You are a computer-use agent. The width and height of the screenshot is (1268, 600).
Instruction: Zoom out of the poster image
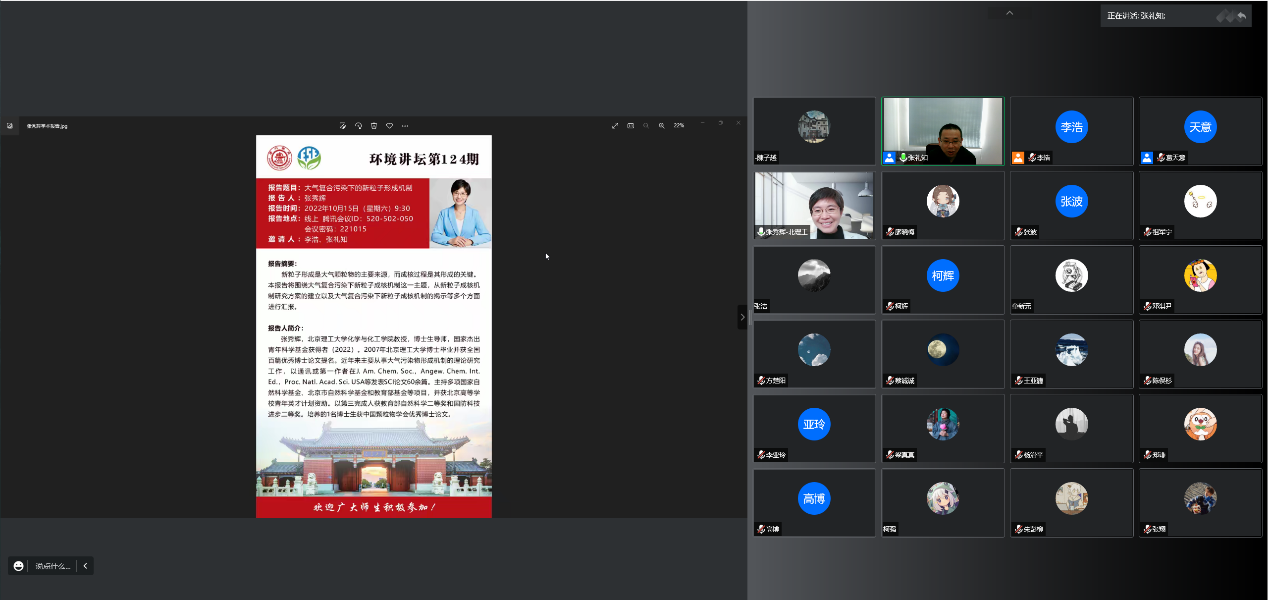[x=646, y=125]
